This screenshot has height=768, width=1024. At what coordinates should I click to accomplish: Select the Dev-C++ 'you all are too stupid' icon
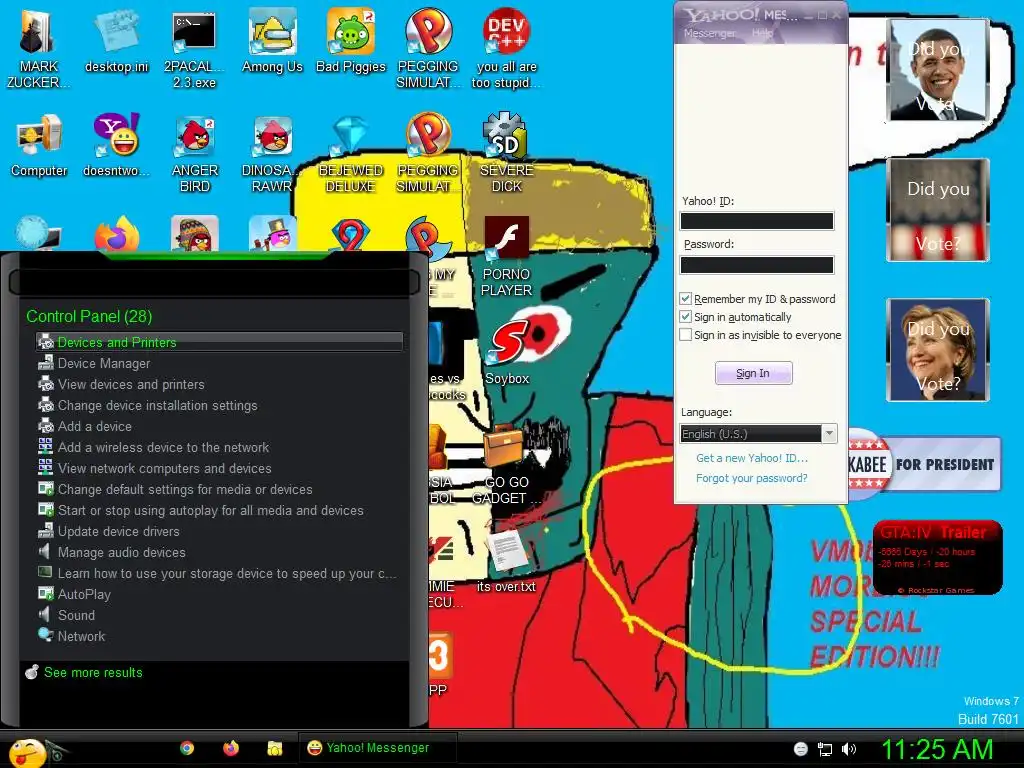(x=506, y=49)
